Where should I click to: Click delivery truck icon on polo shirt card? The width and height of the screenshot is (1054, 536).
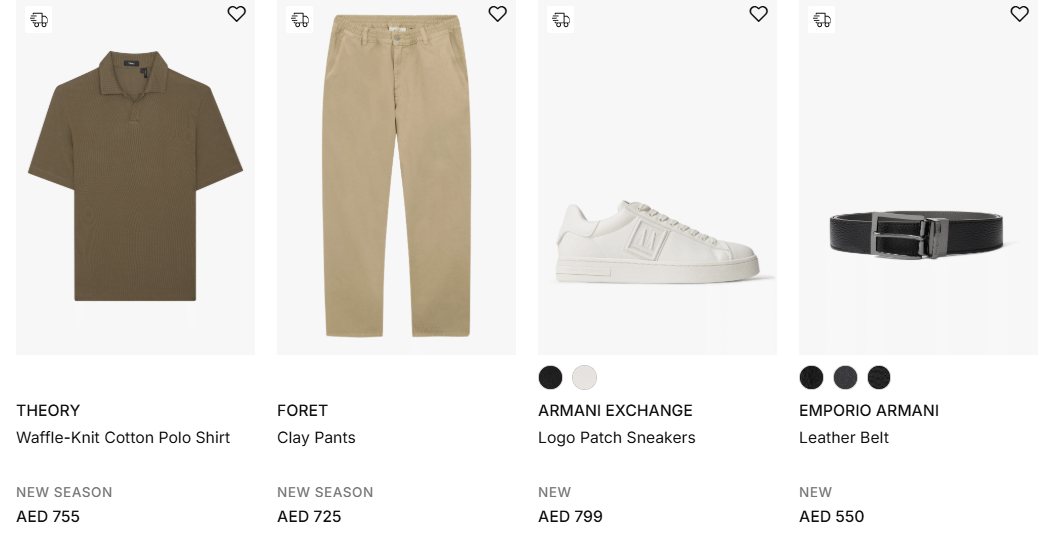click(x=39, y=19)
